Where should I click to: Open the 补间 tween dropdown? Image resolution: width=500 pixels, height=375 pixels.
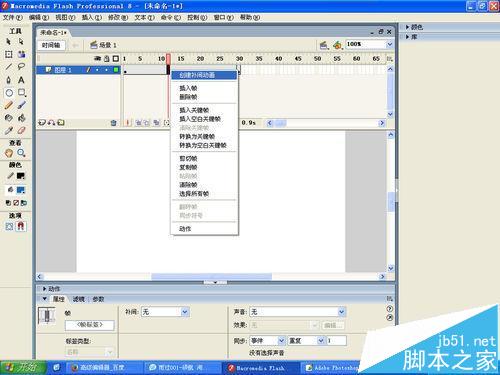coord(185,312)
